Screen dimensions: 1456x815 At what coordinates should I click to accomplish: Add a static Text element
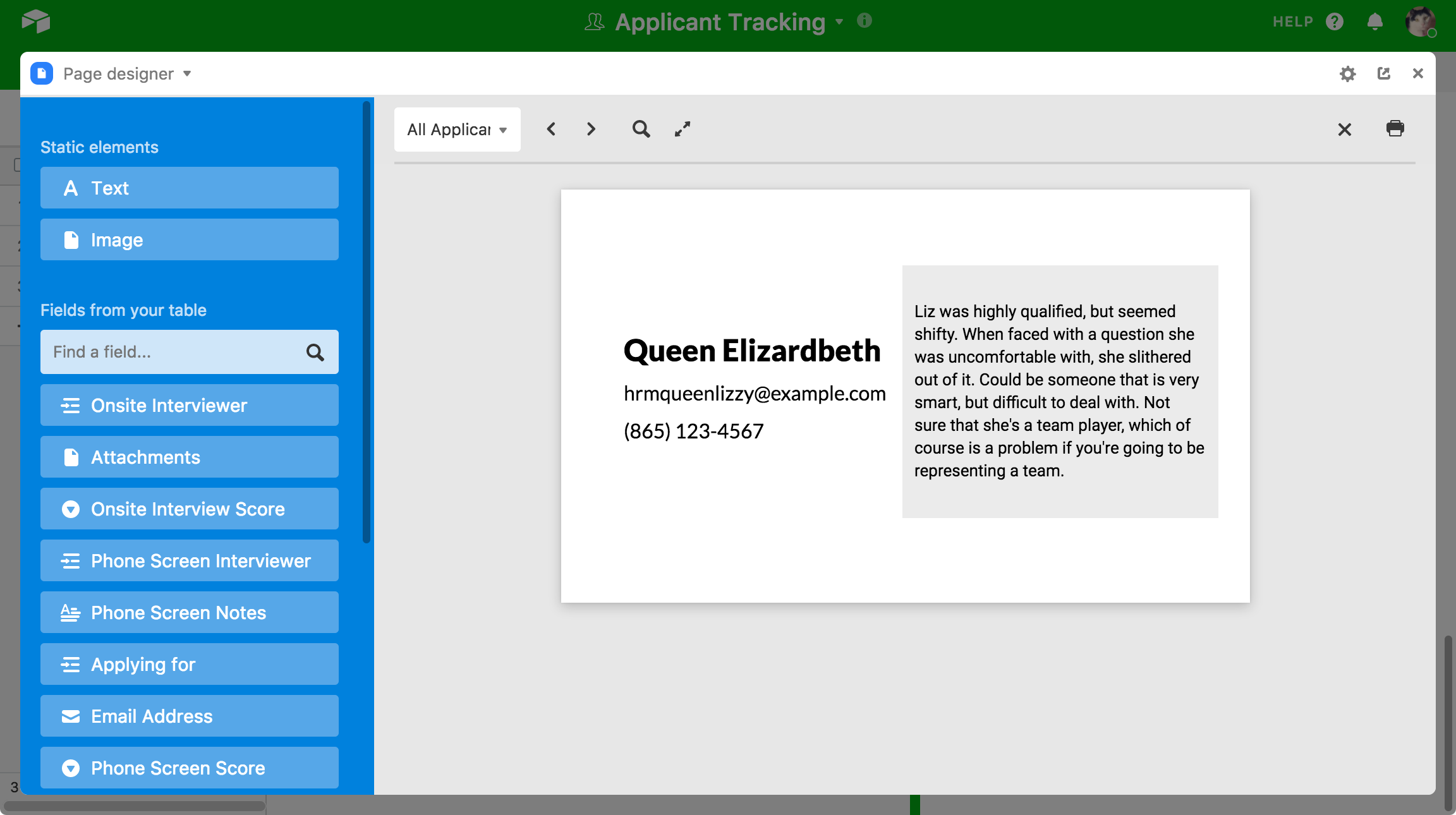pyautogui.click(x=190, y=188)
